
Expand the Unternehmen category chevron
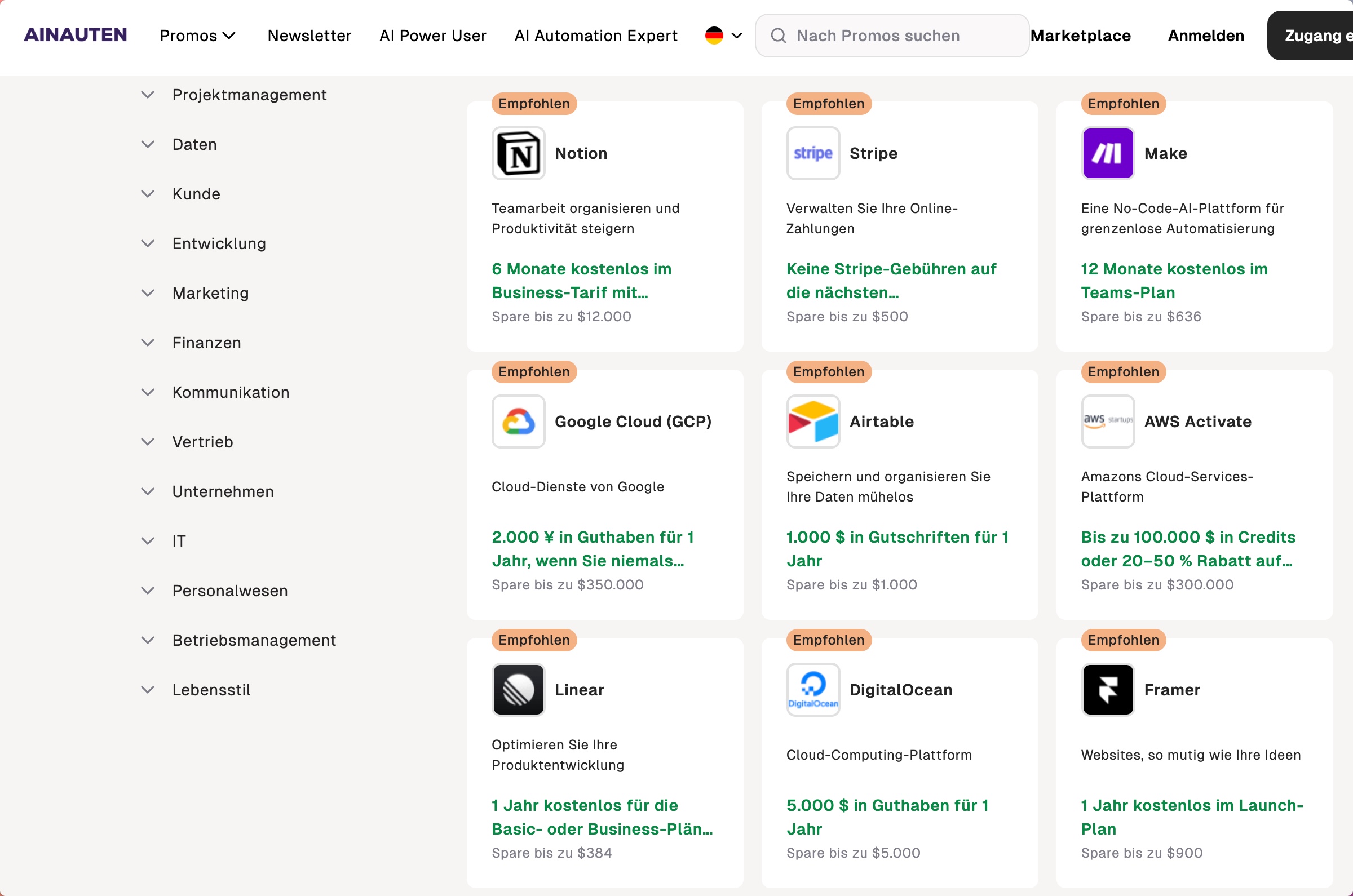pos(148,491)
